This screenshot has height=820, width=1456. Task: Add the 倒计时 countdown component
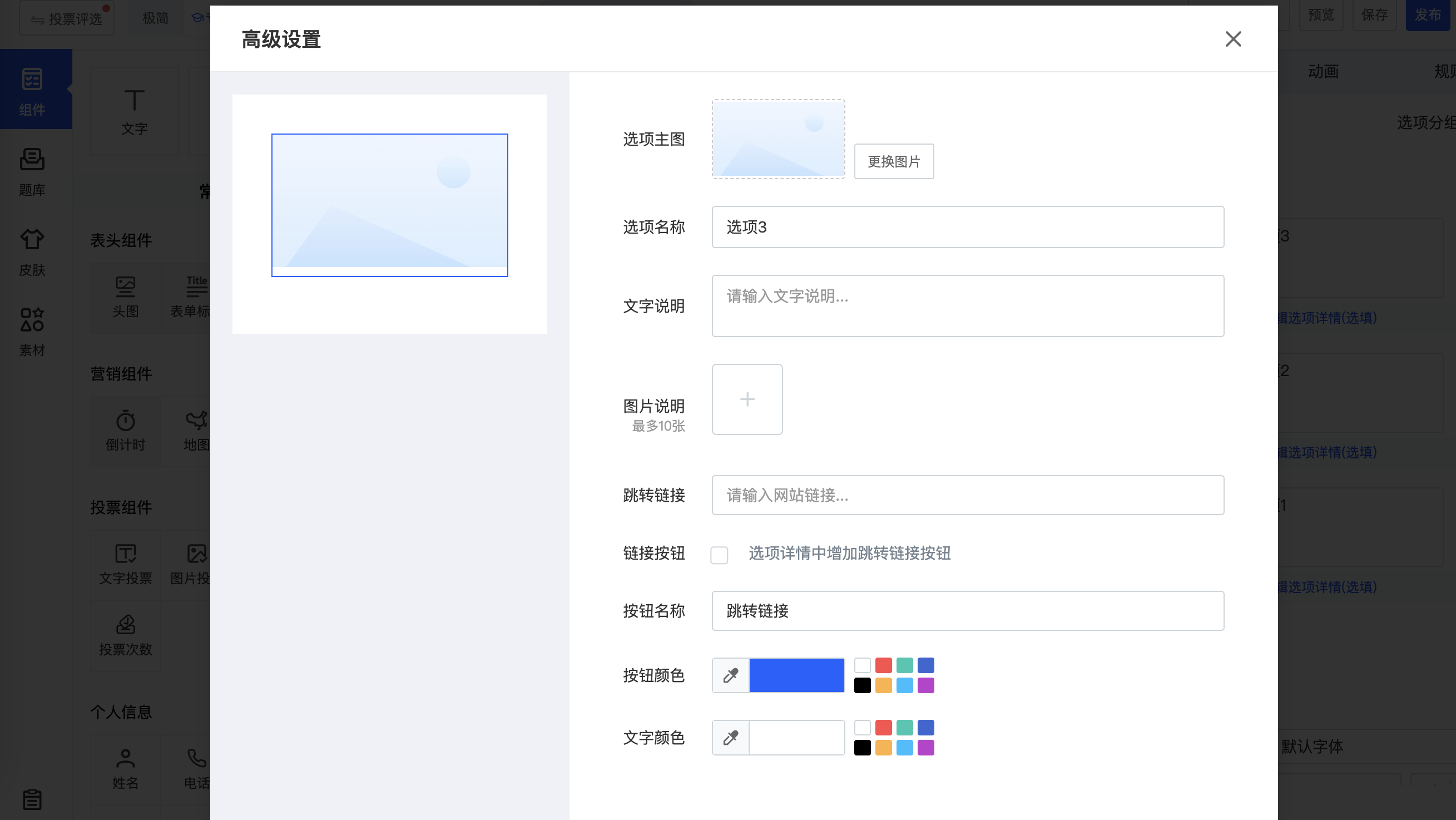[126, 430]
